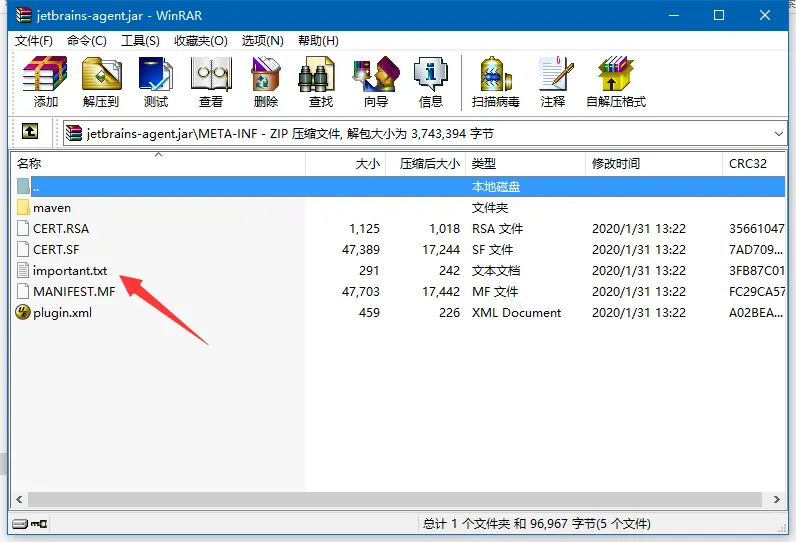This screenshot has height=542, width=796.
Task: Click the CERT.SF file icon
Action: 23,249
